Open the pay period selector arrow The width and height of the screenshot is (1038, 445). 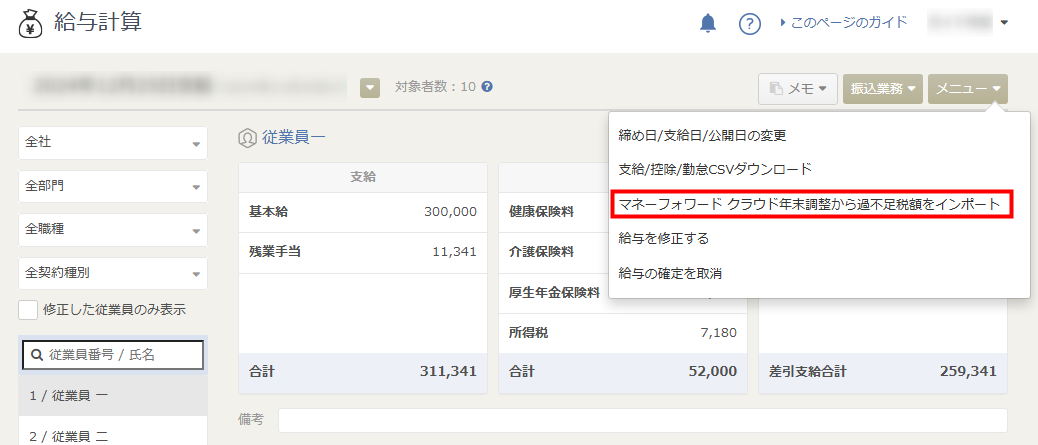tap(370, 88)
